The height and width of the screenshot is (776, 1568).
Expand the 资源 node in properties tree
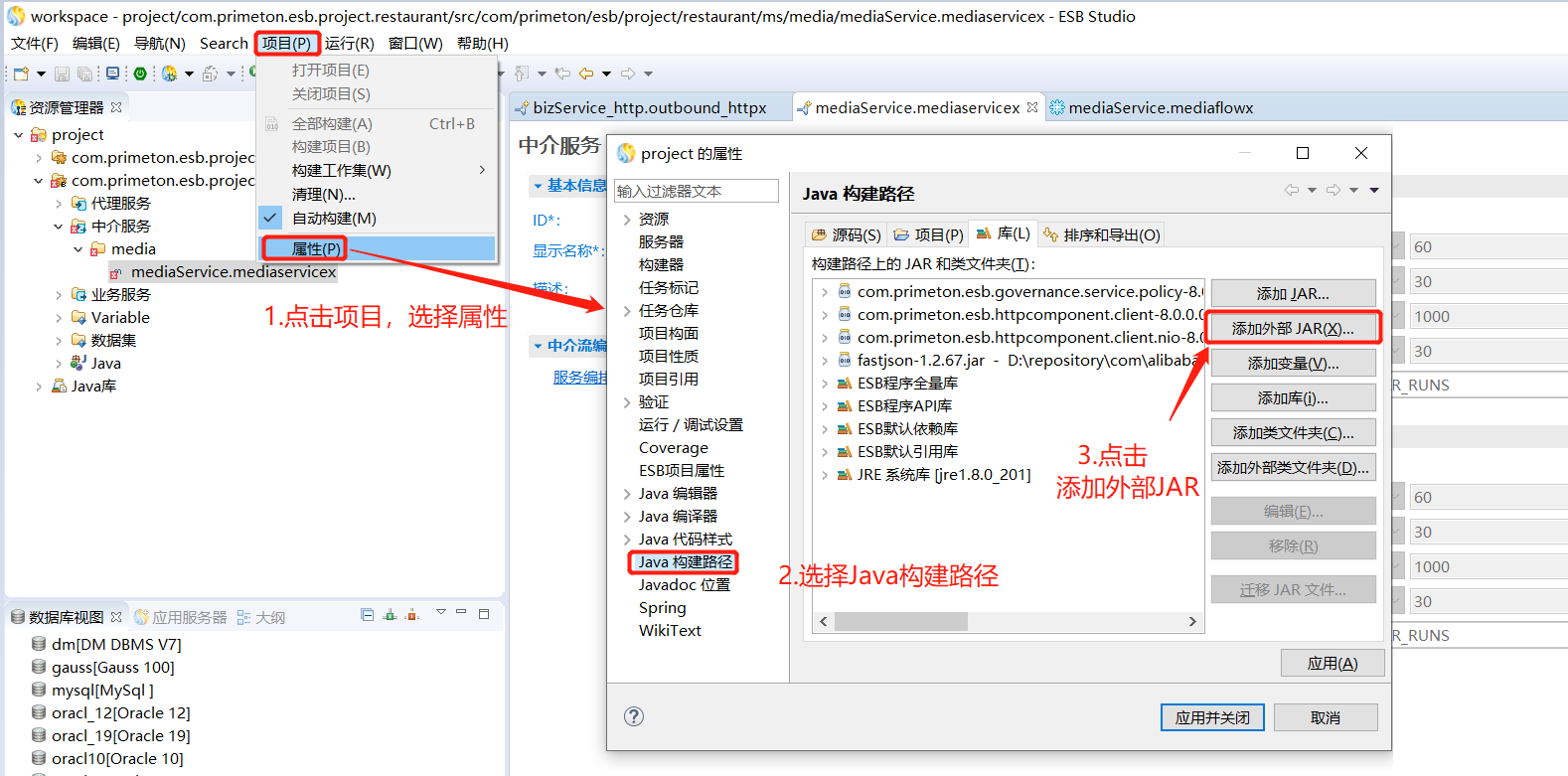pos(627,220)
